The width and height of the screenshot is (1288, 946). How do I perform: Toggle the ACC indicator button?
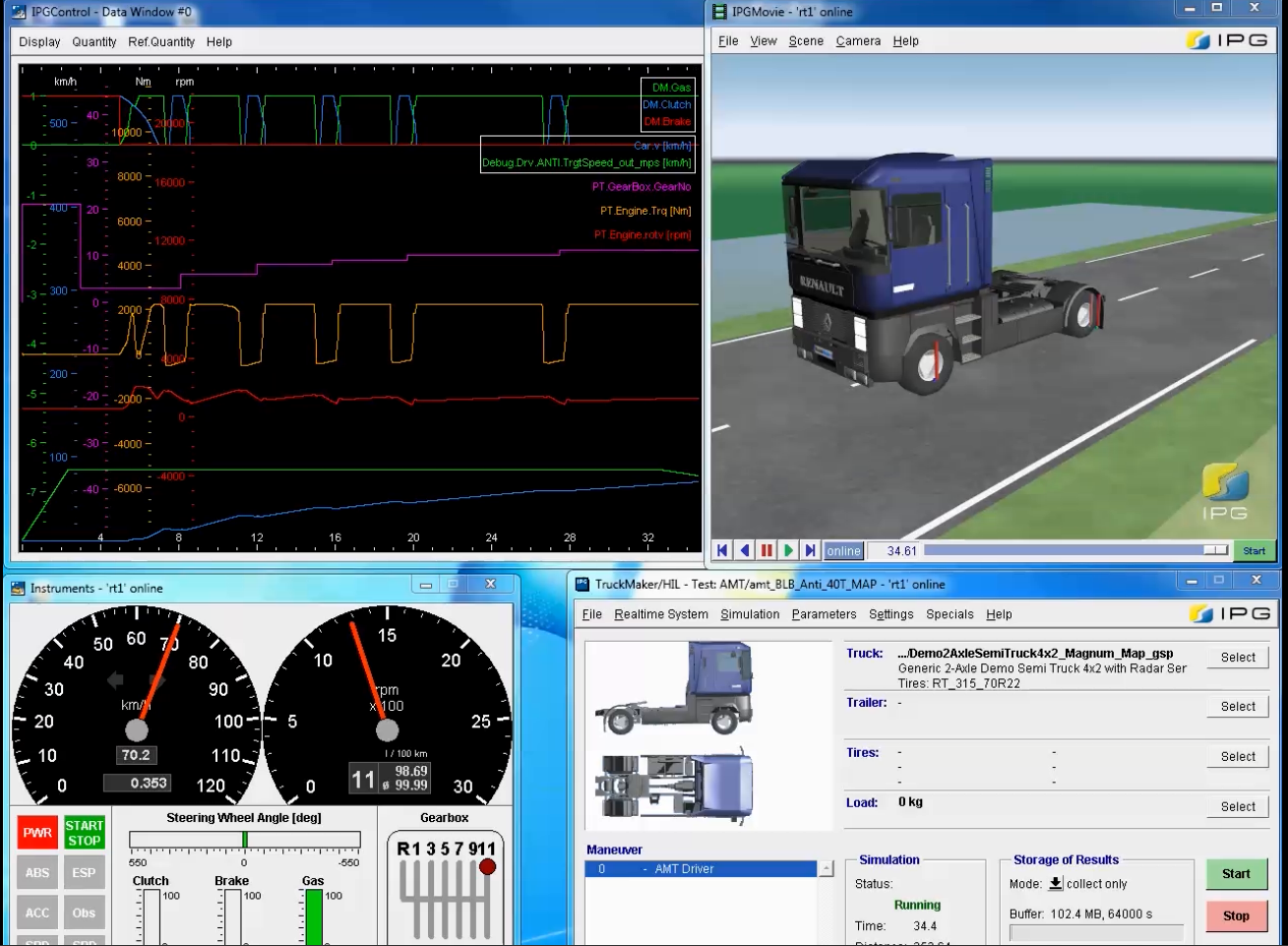click(x=37, y=914)
